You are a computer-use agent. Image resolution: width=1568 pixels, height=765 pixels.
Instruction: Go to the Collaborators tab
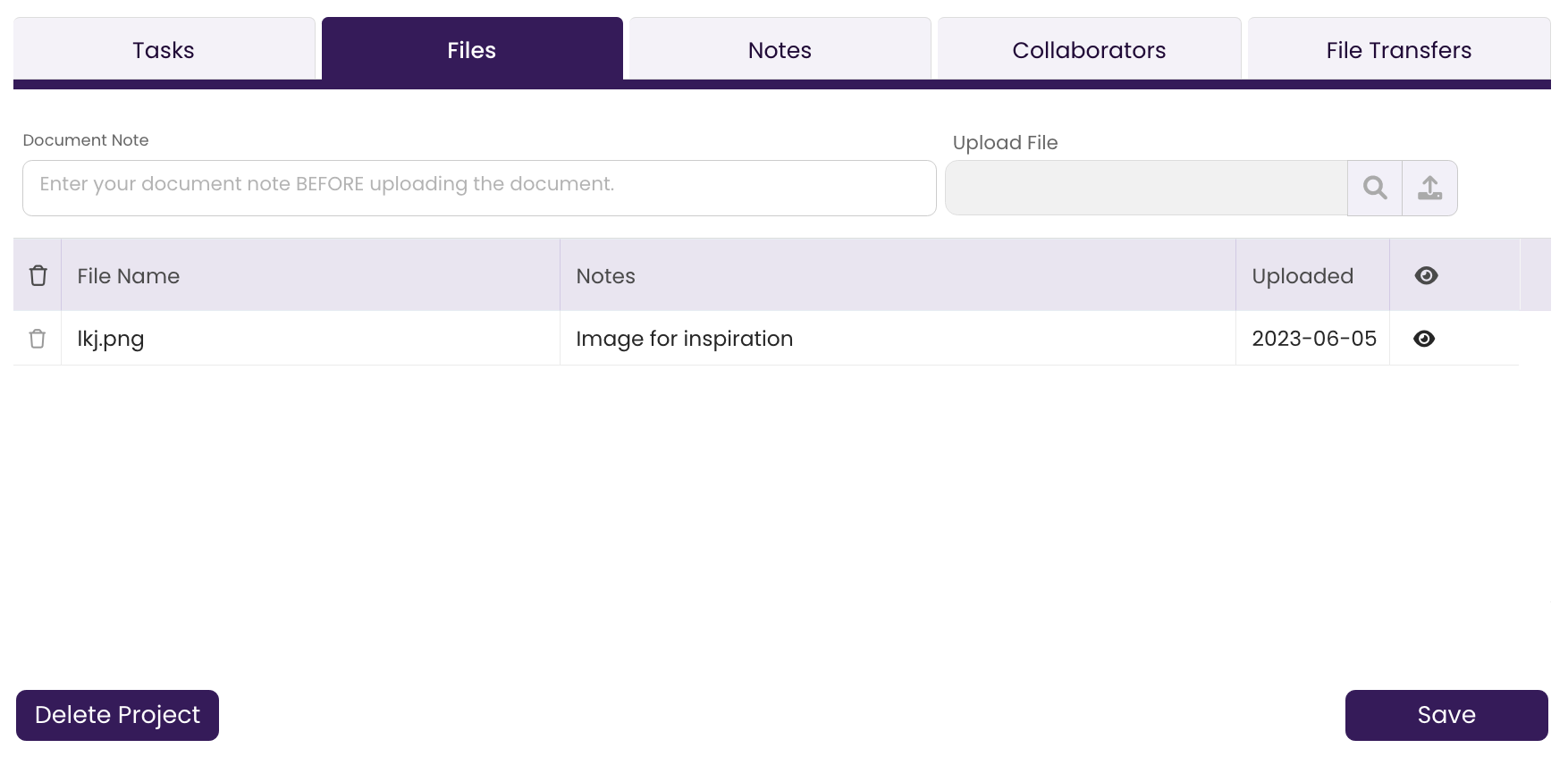click(1089, 49)
